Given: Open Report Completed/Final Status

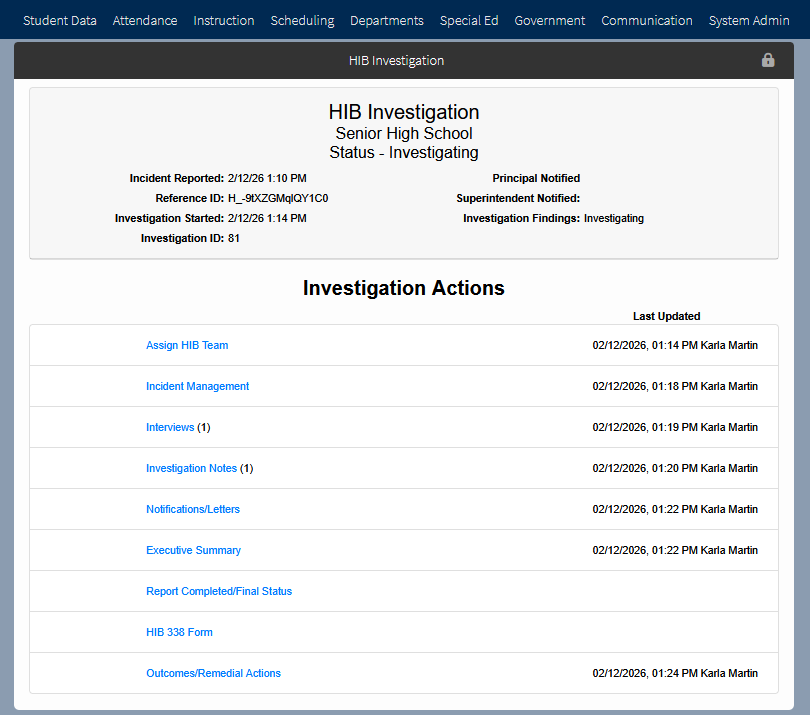Looking at the screenshot, I should click(x=219, y=591).
